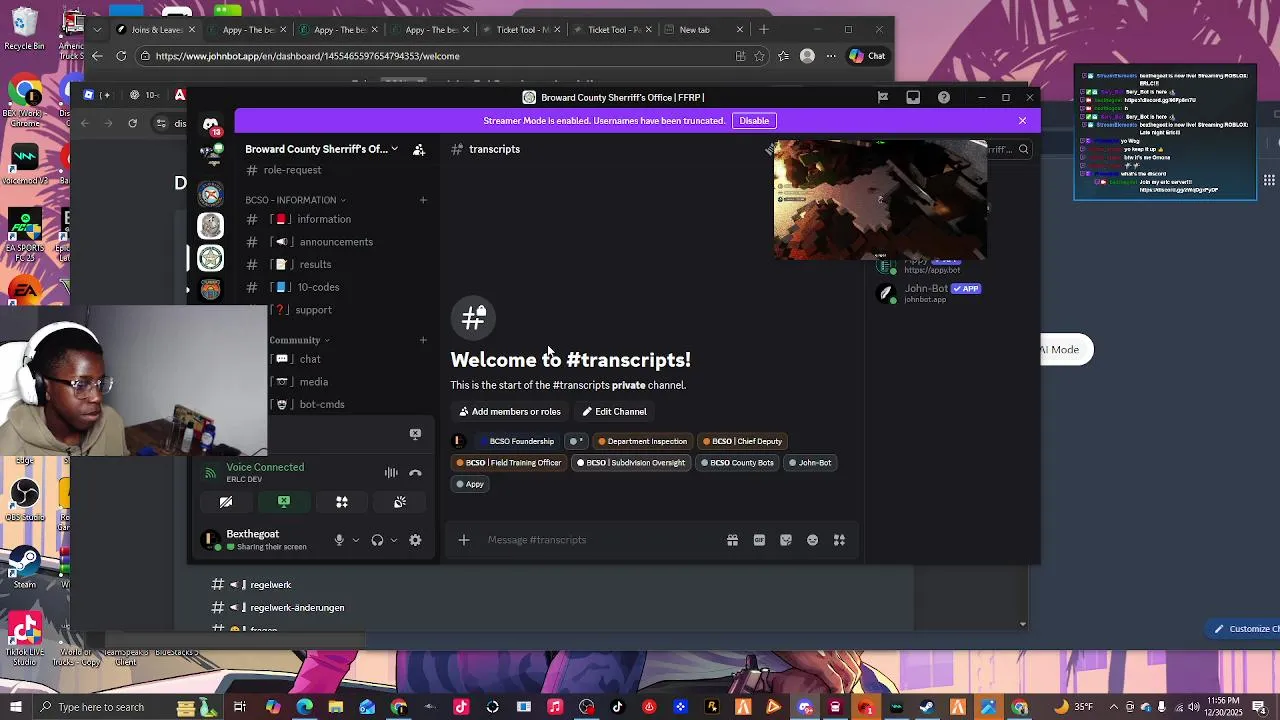Stop screen sharing with green monitor button
Viewport: 1280px width, 720px height.
click(284, 502)
